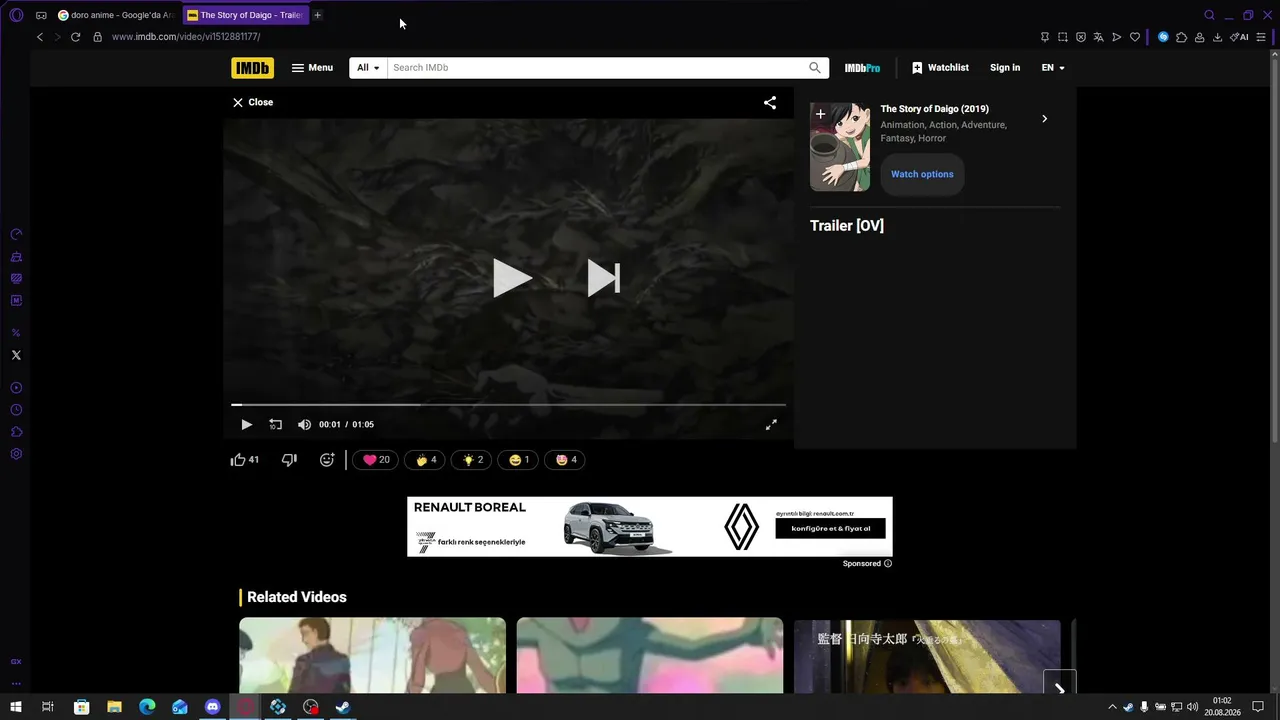This screenshot has width=1280, height=720.
Task: Dislike the trailer with thumbs down
Action: click(x=289, y=460)
